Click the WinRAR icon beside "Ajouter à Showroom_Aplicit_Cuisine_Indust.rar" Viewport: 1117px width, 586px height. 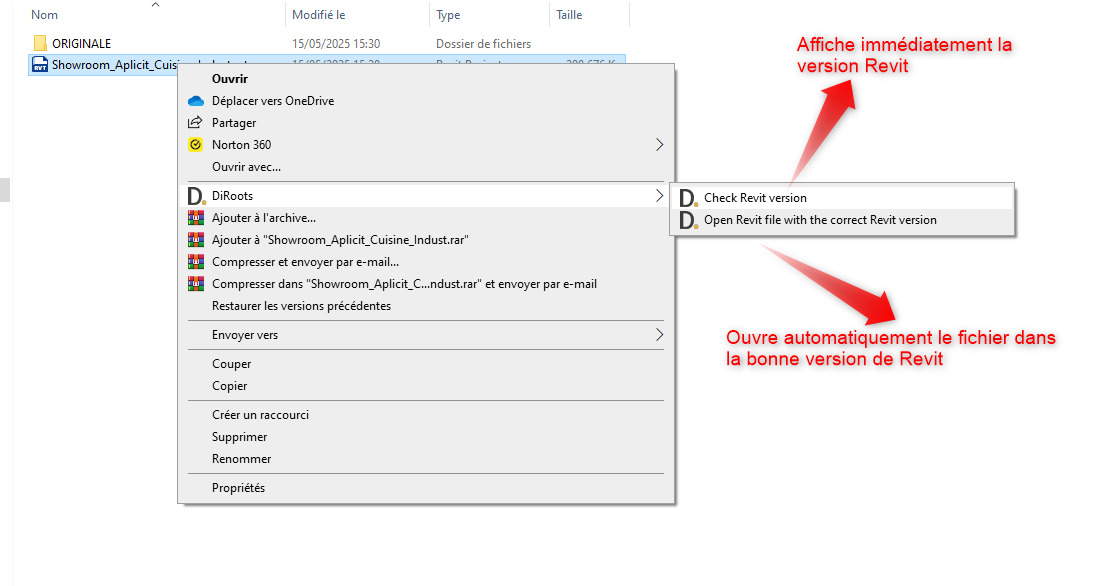(x=196, y=239)
